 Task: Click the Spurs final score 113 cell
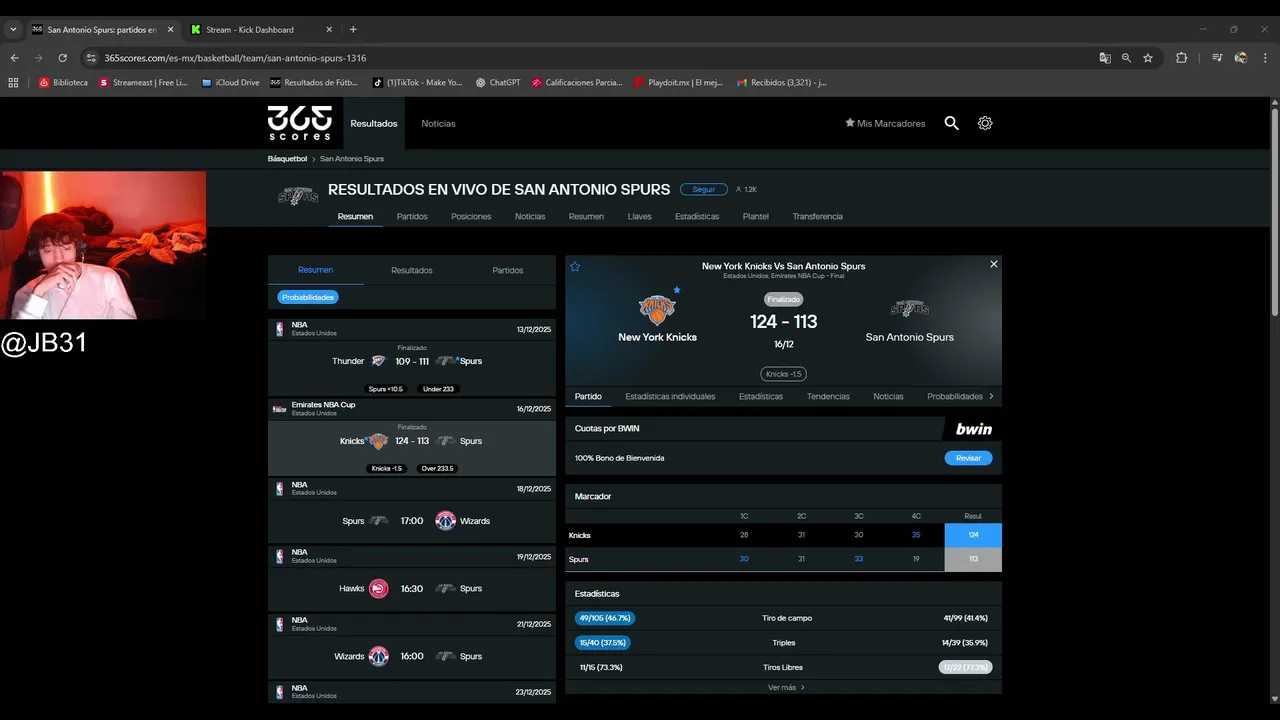(973, 559)
